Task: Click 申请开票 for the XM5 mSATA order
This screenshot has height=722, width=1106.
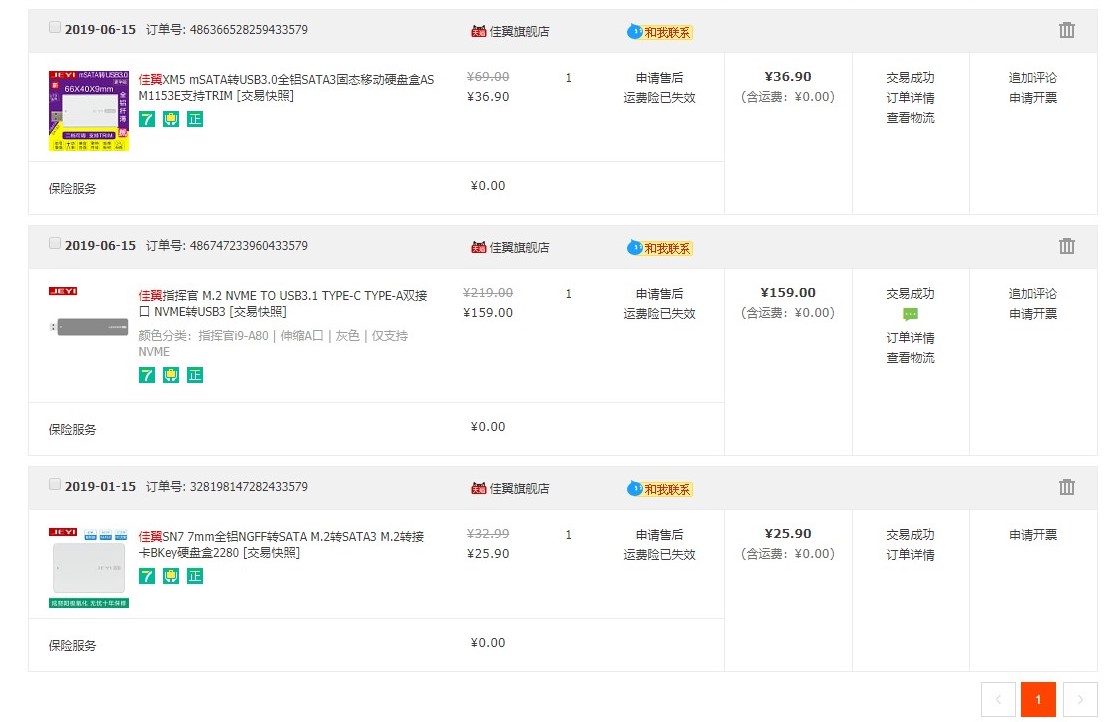Action: (1033, 97)
